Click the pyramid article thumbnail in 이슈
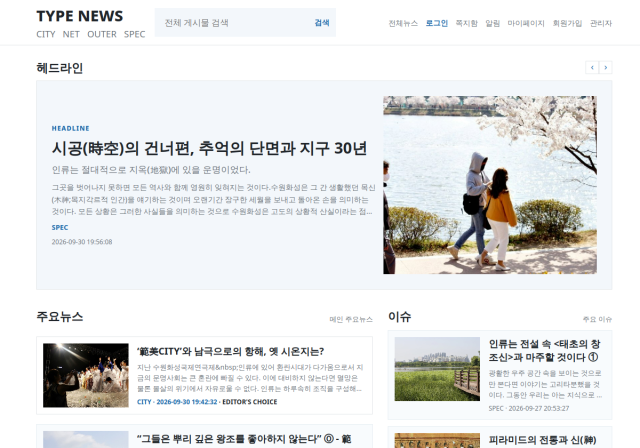The height and width of the screenshot is (448, 640). click(437, 441)
